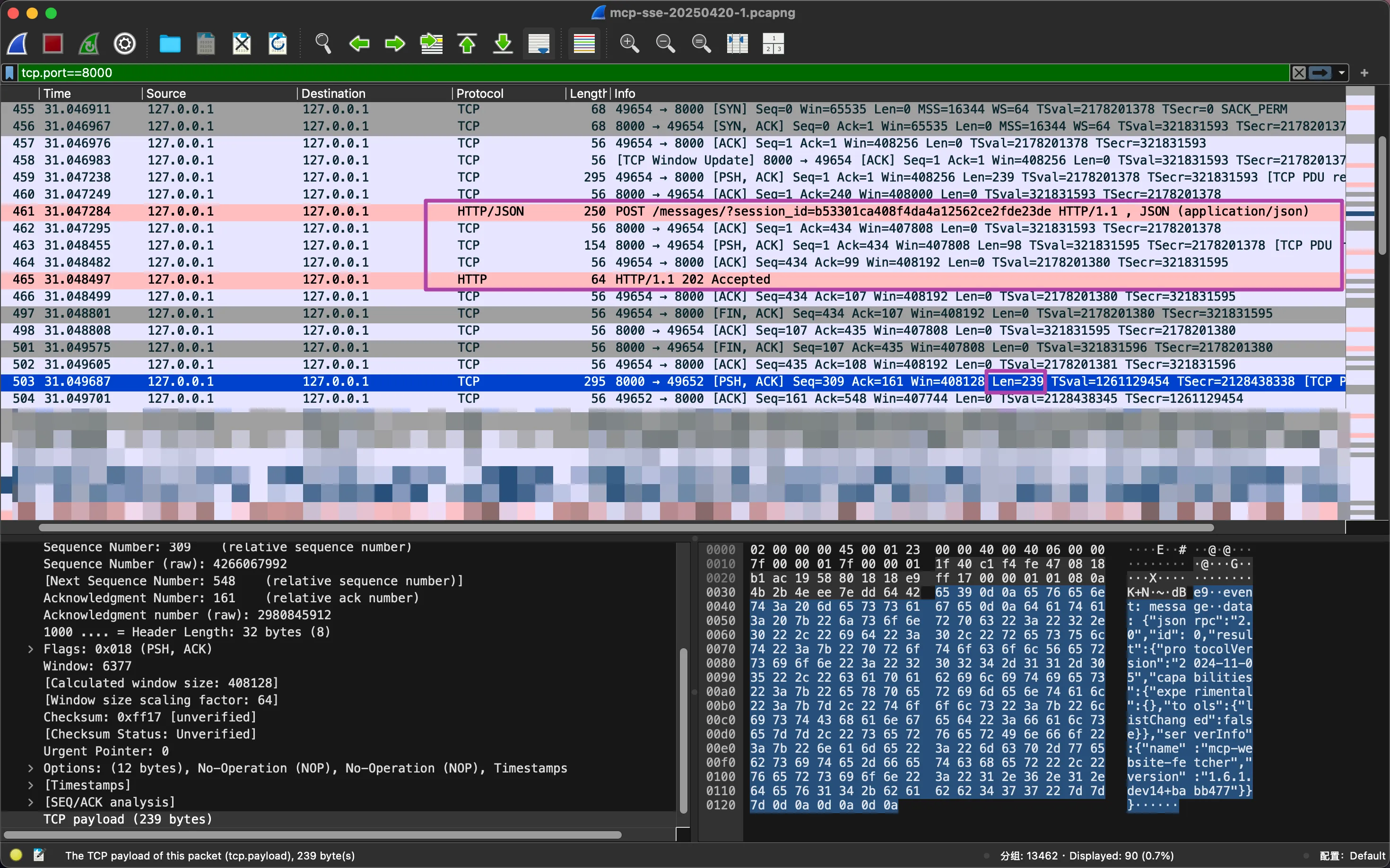Toggle packet list colorization button

tap(584, 43)
